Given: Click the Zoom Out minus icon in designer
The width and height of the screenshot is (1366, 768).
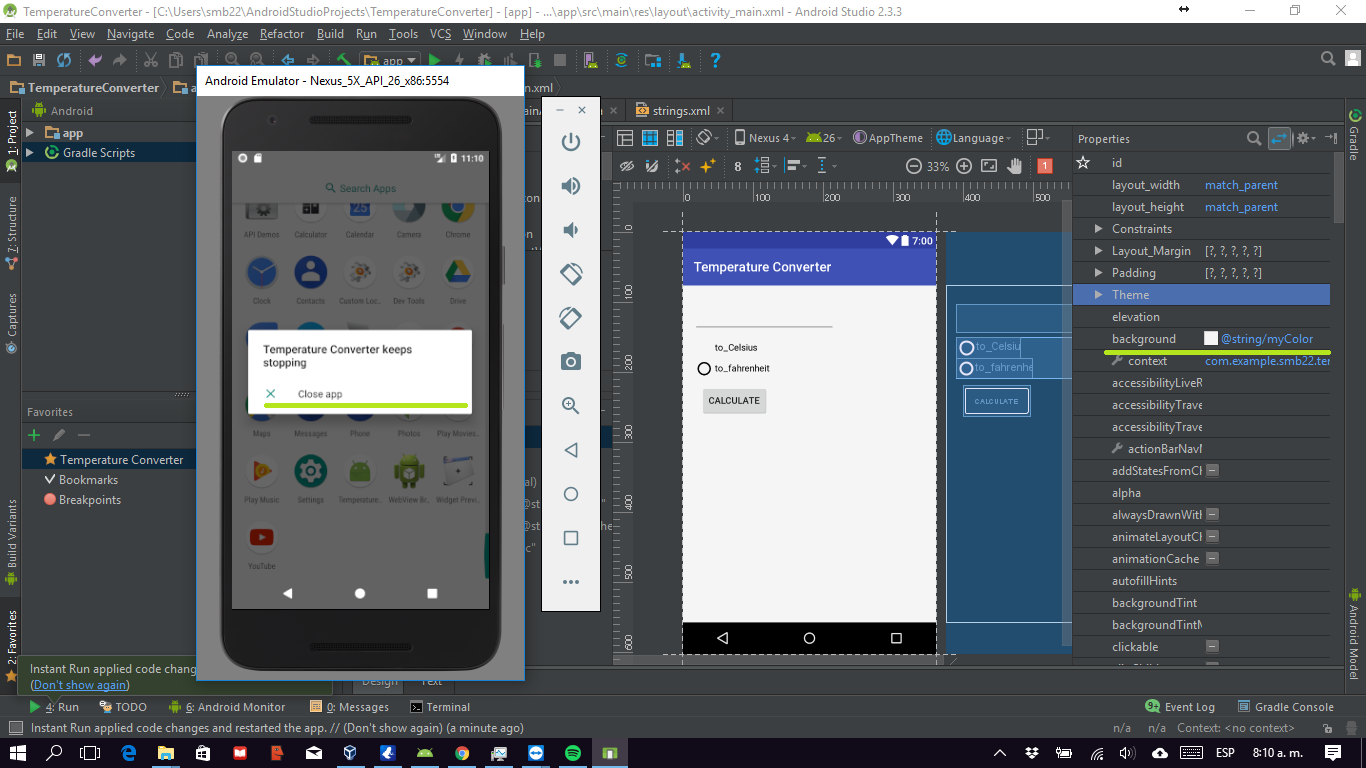Looking at the screenshot, I should [x=913, y=166].
